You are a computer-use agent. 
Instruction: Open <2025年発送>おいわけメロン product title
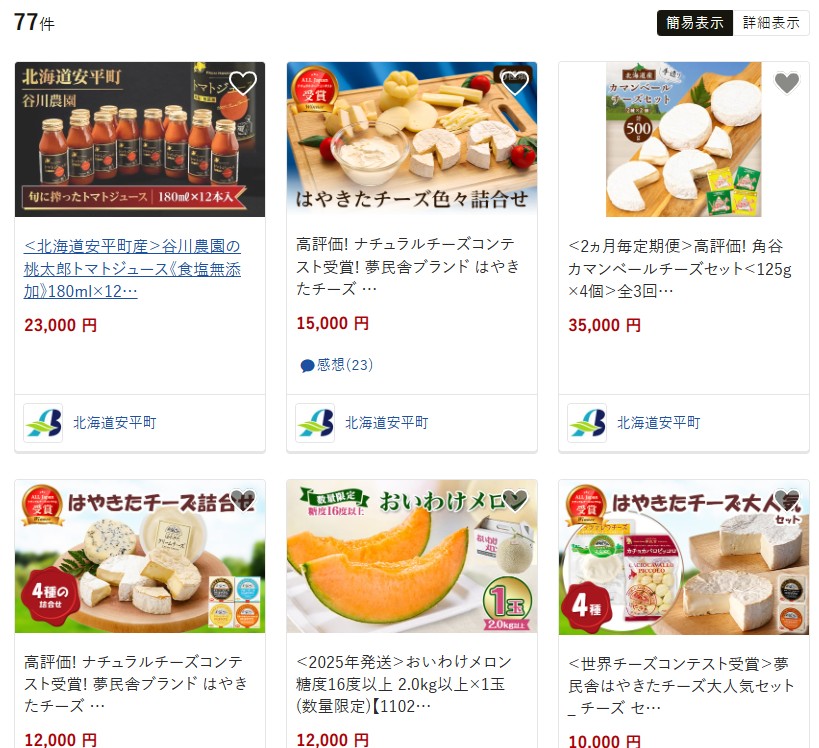coord(404,684)
